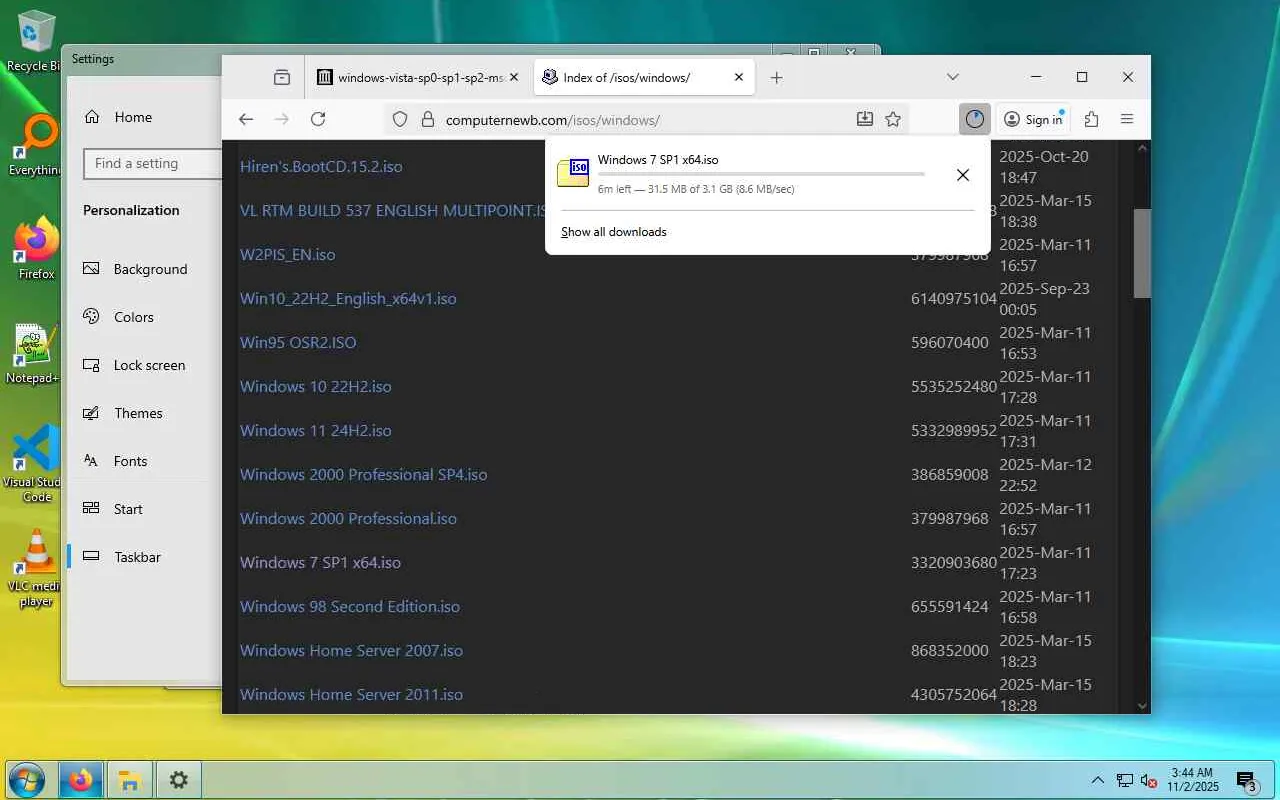Click the save-to-Pocket icon in address bar
1280x800 pixels.
tap(865, 119)
